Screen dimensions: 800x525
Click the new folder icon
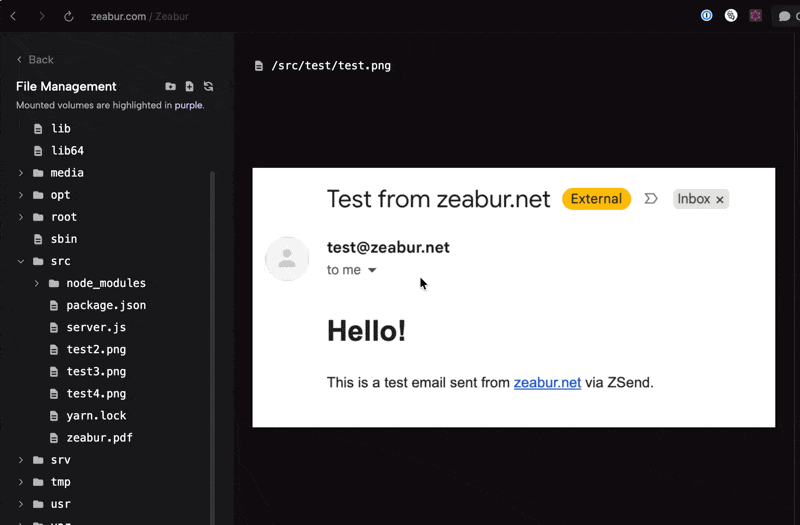(x=171, y=87)
